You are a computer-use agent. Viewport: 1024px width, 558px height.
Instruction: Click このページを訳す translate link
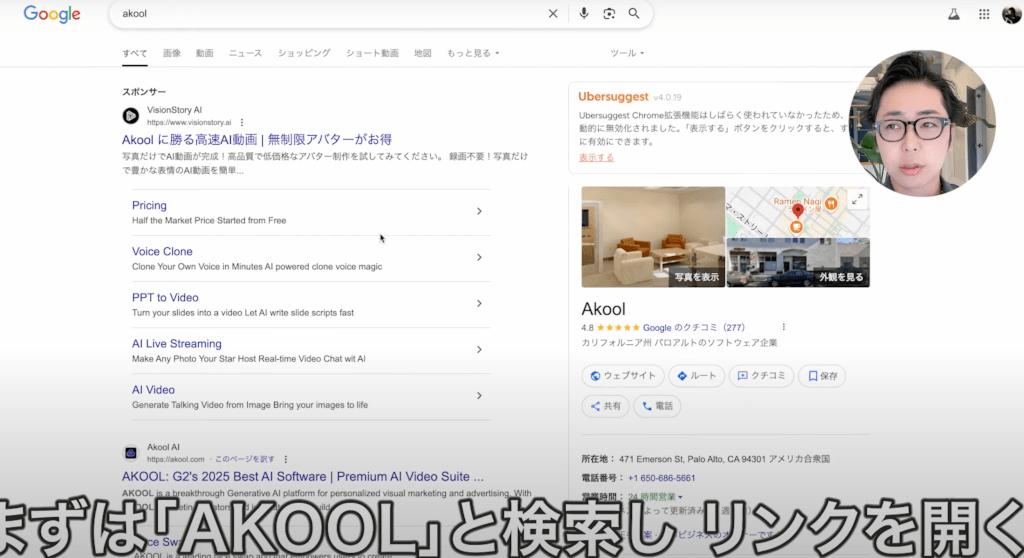[245, 459]
